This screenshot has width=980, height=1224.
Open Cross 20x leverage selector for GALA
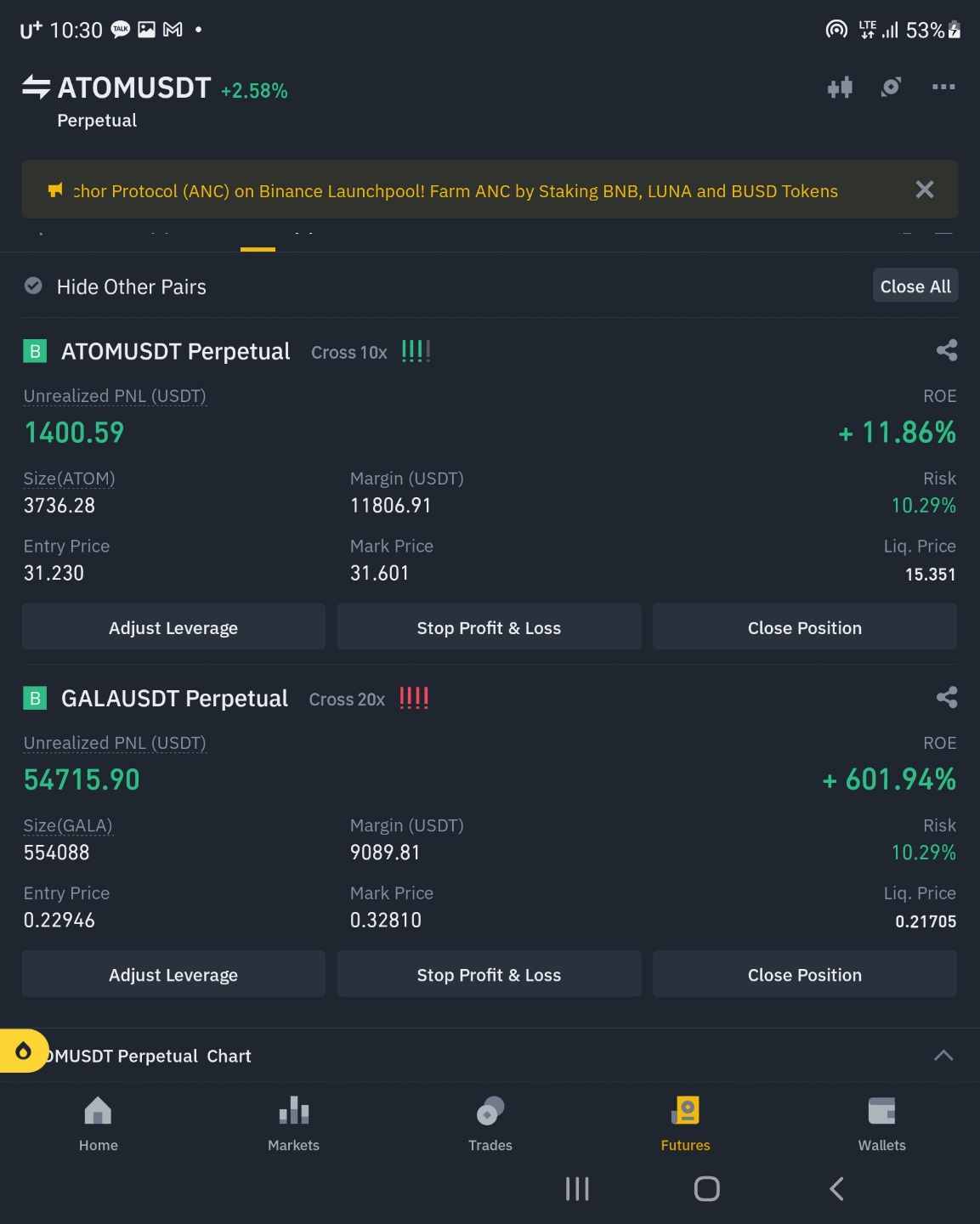pos(347,700)
